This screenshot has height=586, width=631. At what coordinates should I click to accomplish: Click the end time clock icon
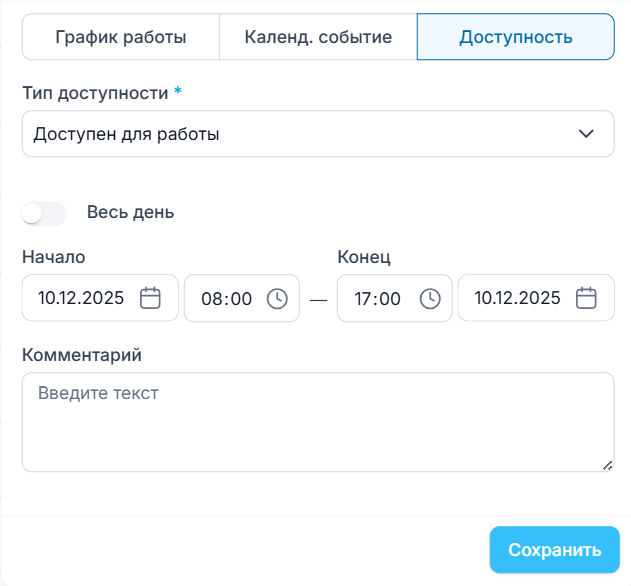[x=430, y=298]
